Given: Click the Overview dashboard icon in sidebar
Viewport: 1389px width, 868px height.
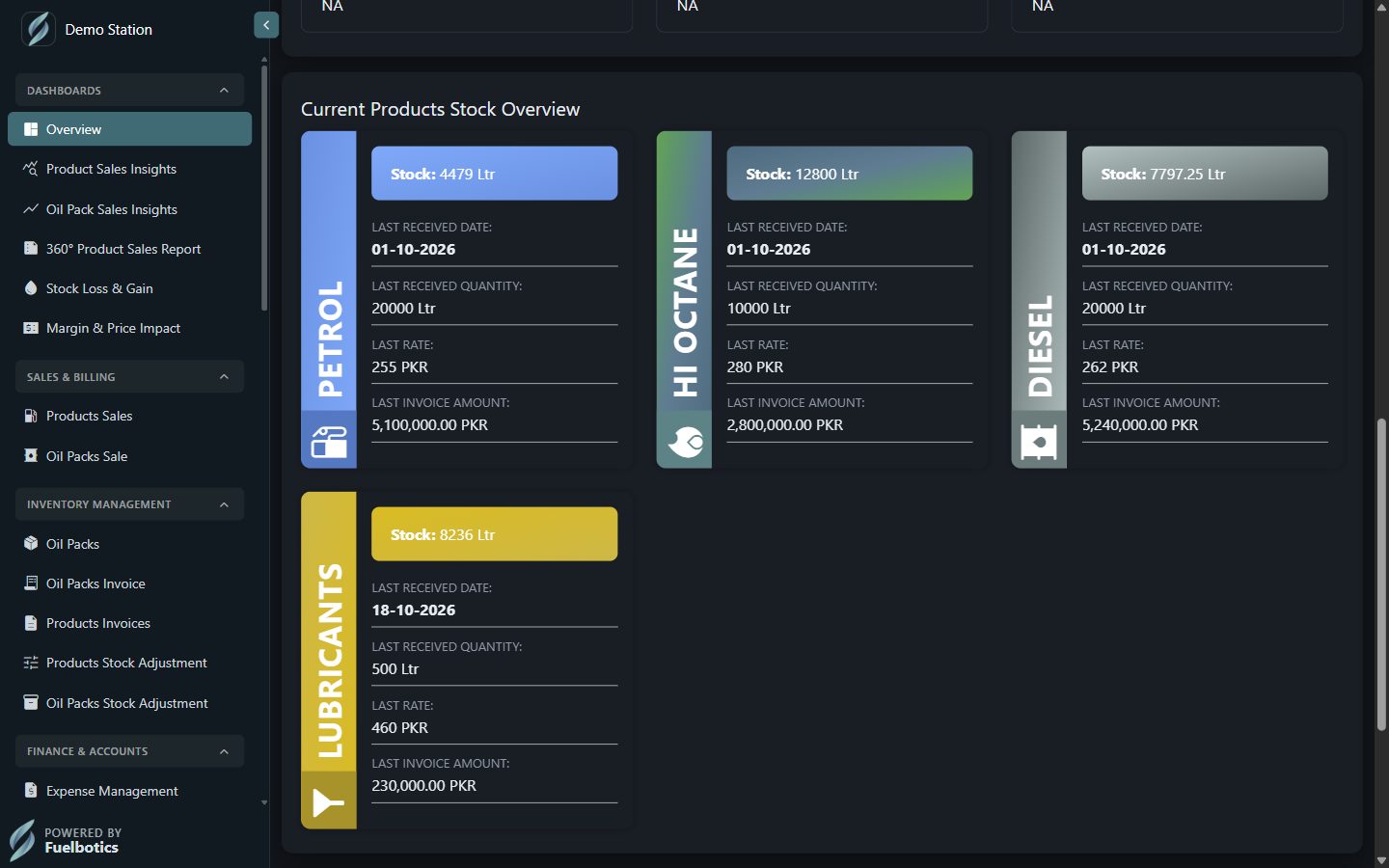Looking at the screenshot, I should pyautogui.click(x=31, y=129).
